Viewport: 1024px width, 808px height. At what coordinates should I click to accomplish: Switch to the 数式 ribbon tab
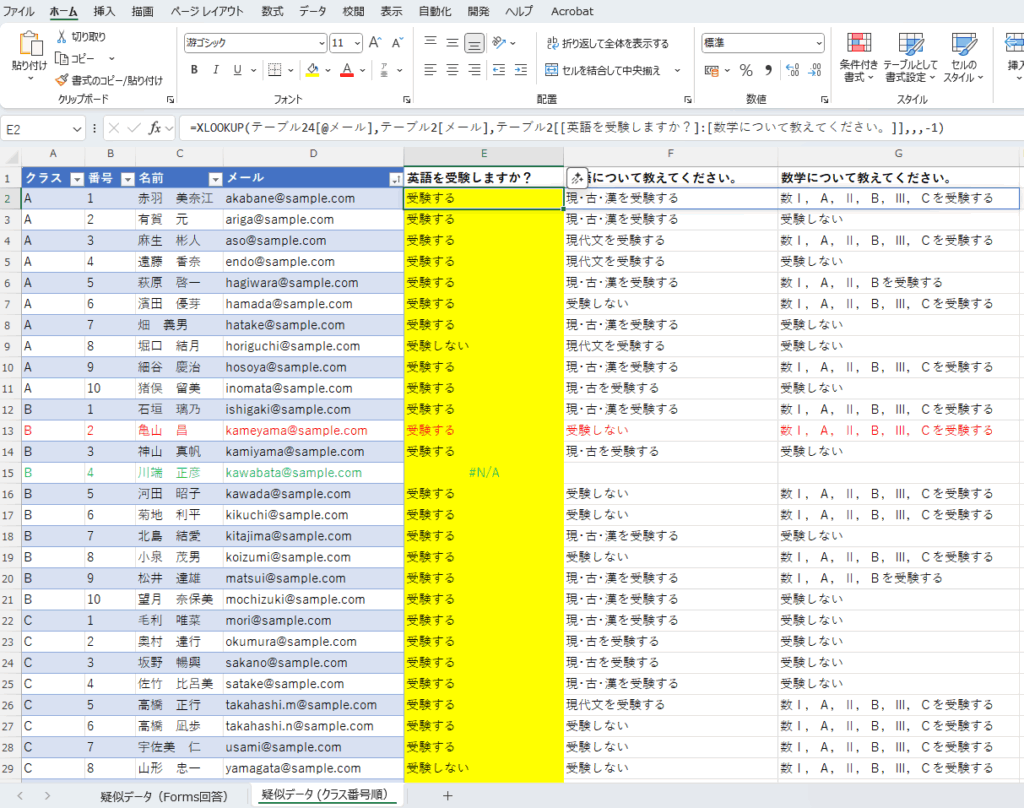[x=272, y=11]
